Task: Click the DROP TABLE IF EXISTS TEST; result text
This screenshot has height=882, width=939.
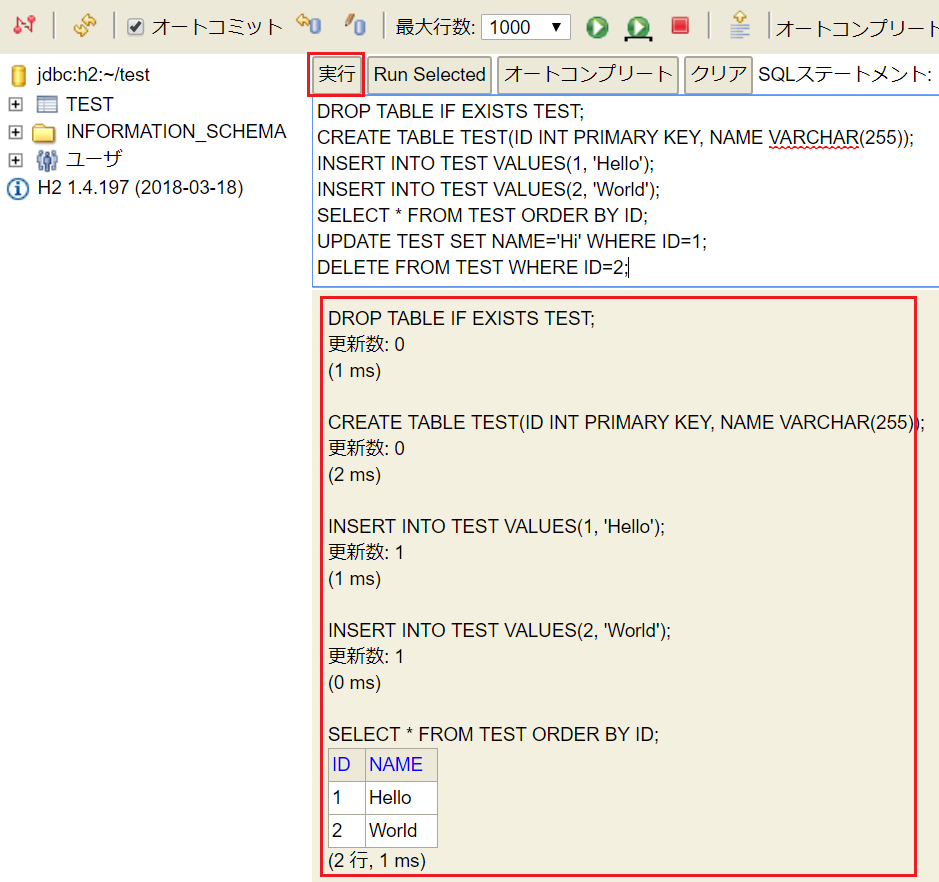Action: coord(461,319)
